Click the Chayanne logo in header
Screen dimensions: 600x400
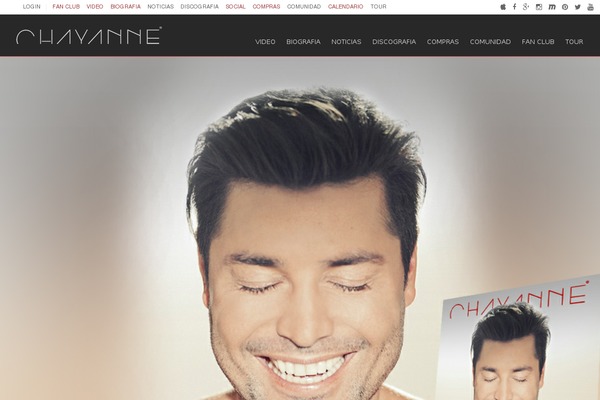click(89, 36)
